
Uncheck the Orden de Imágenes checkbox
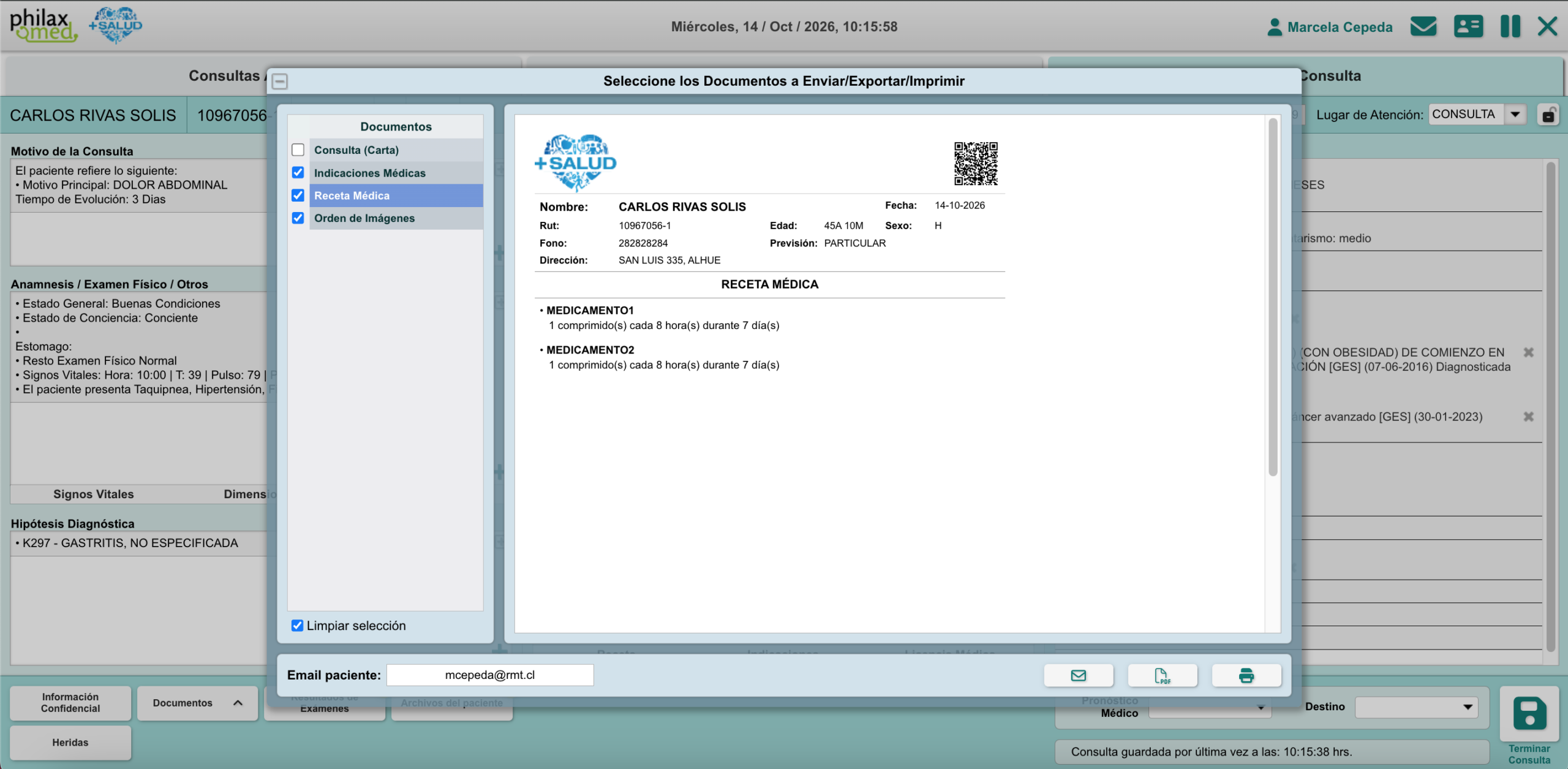[298, 218]
